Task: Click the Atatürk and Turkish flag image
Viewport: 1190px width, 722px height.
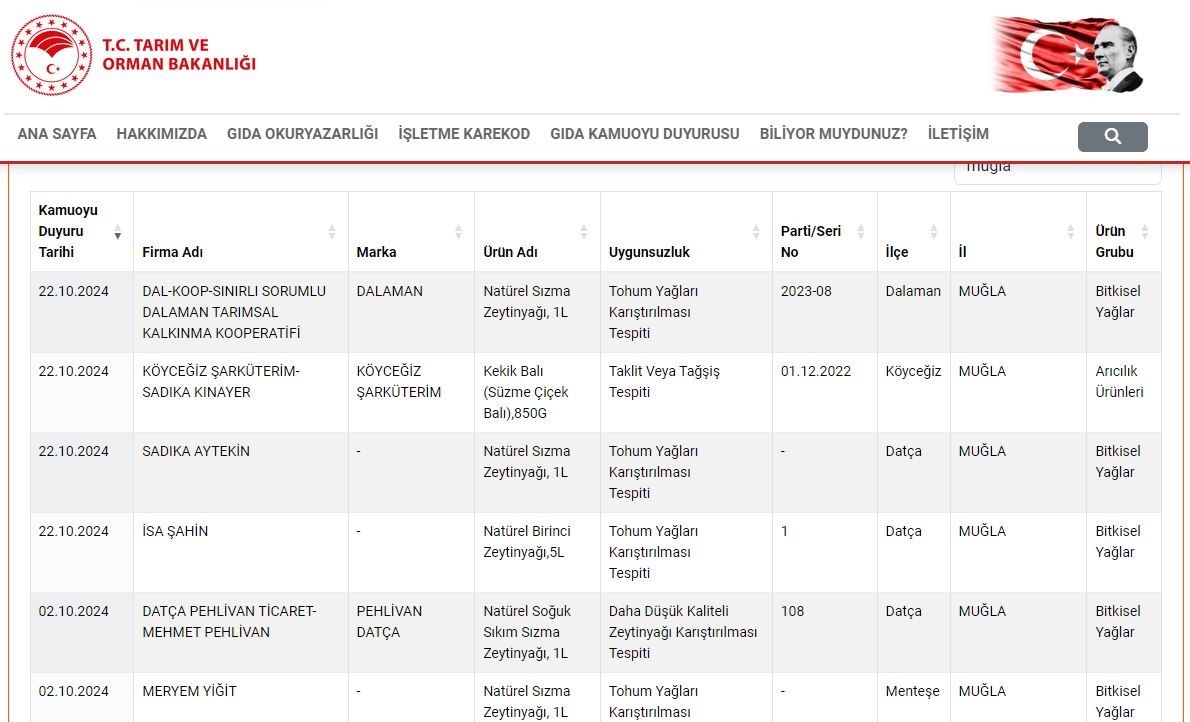Action: click(1068, 55)
